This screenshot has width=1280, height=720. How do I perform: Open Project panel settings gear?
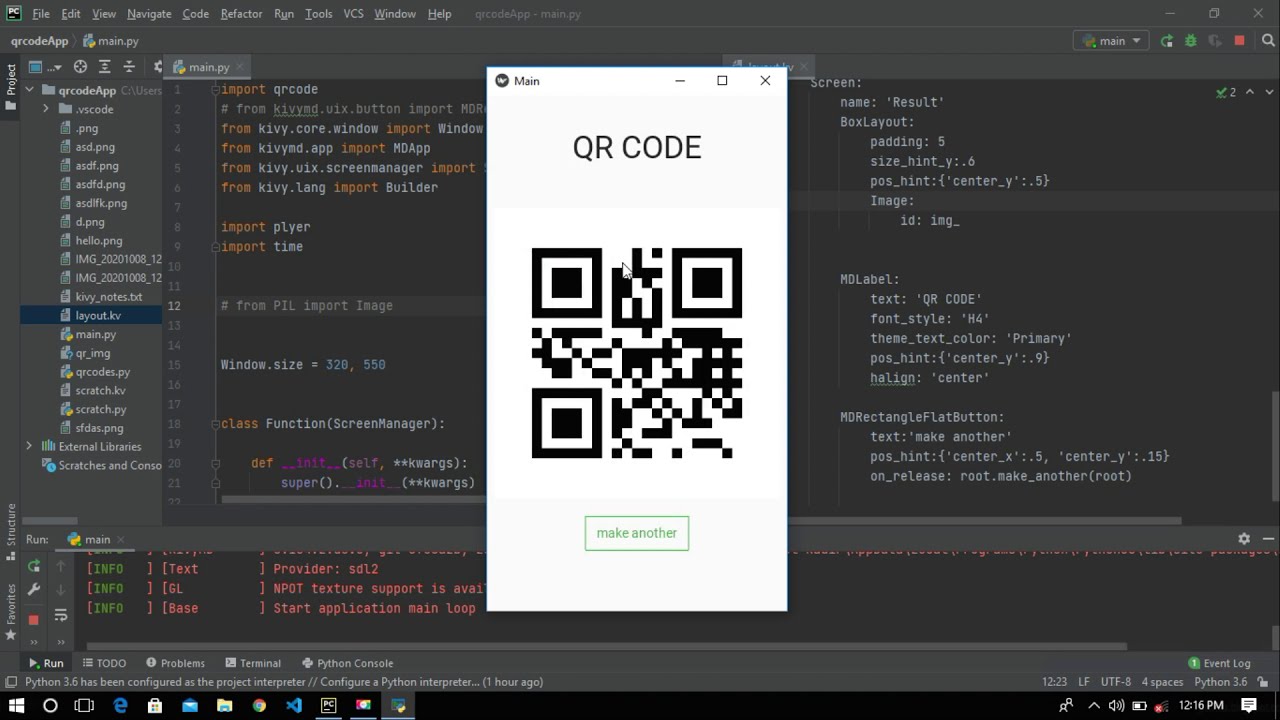click(x=157, y=67)
